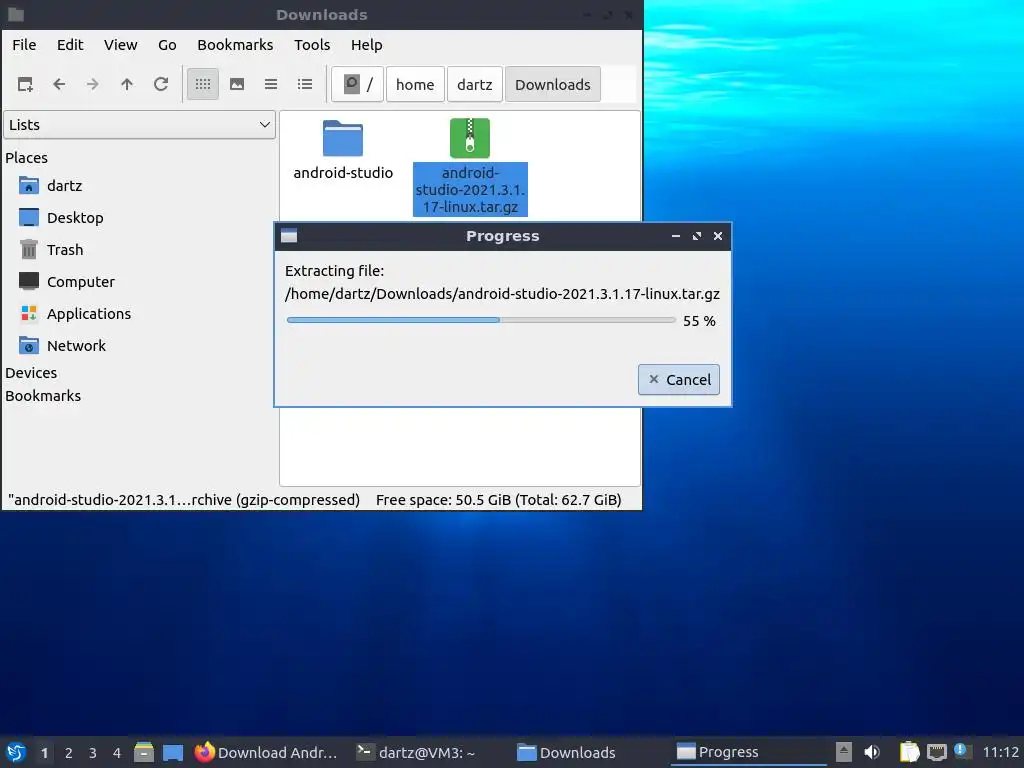
Task: Open the Edit menu
Action: coord(70,45)
